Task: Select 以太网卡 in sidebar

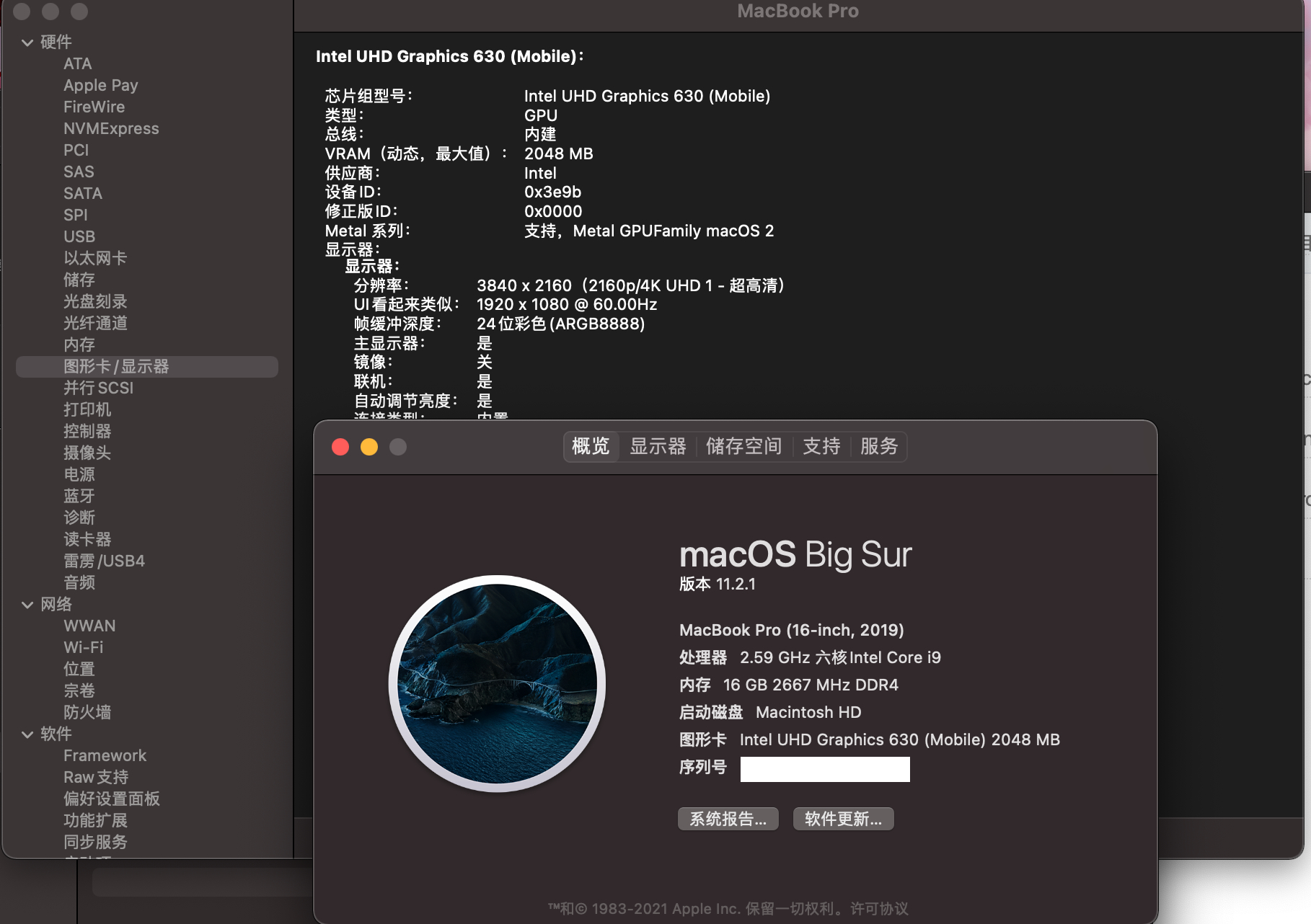Action: click(94, 258)
